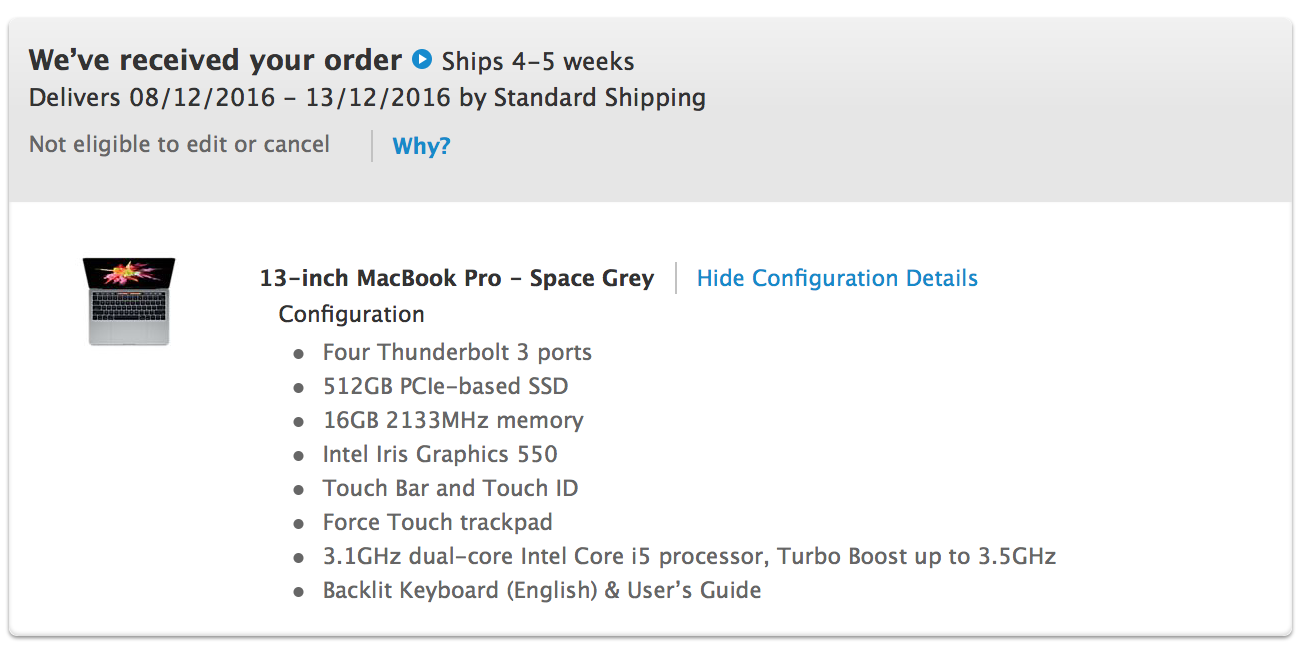Click the bullet beside Backlit Keyboard item
Viewport: 1310px width, 648px height.
[298, 593]
